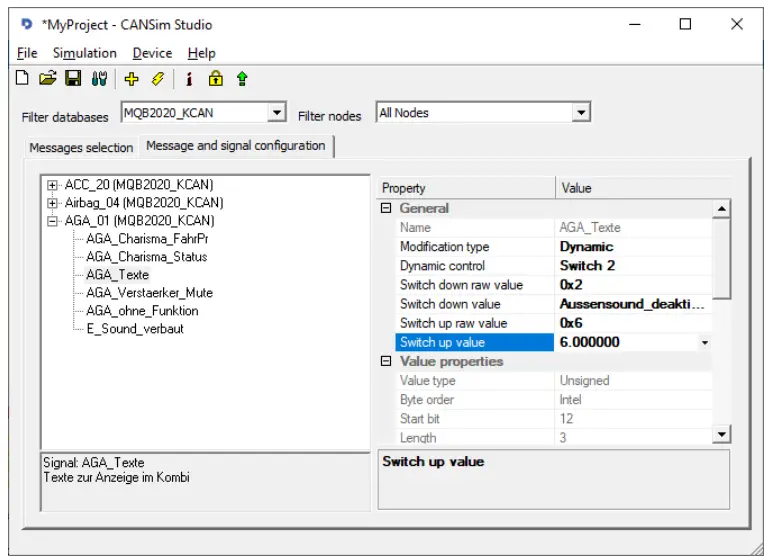This screenshot has width=771, height=559.
Task: Click the yellow plus add icon
Action: click(132, 79)
